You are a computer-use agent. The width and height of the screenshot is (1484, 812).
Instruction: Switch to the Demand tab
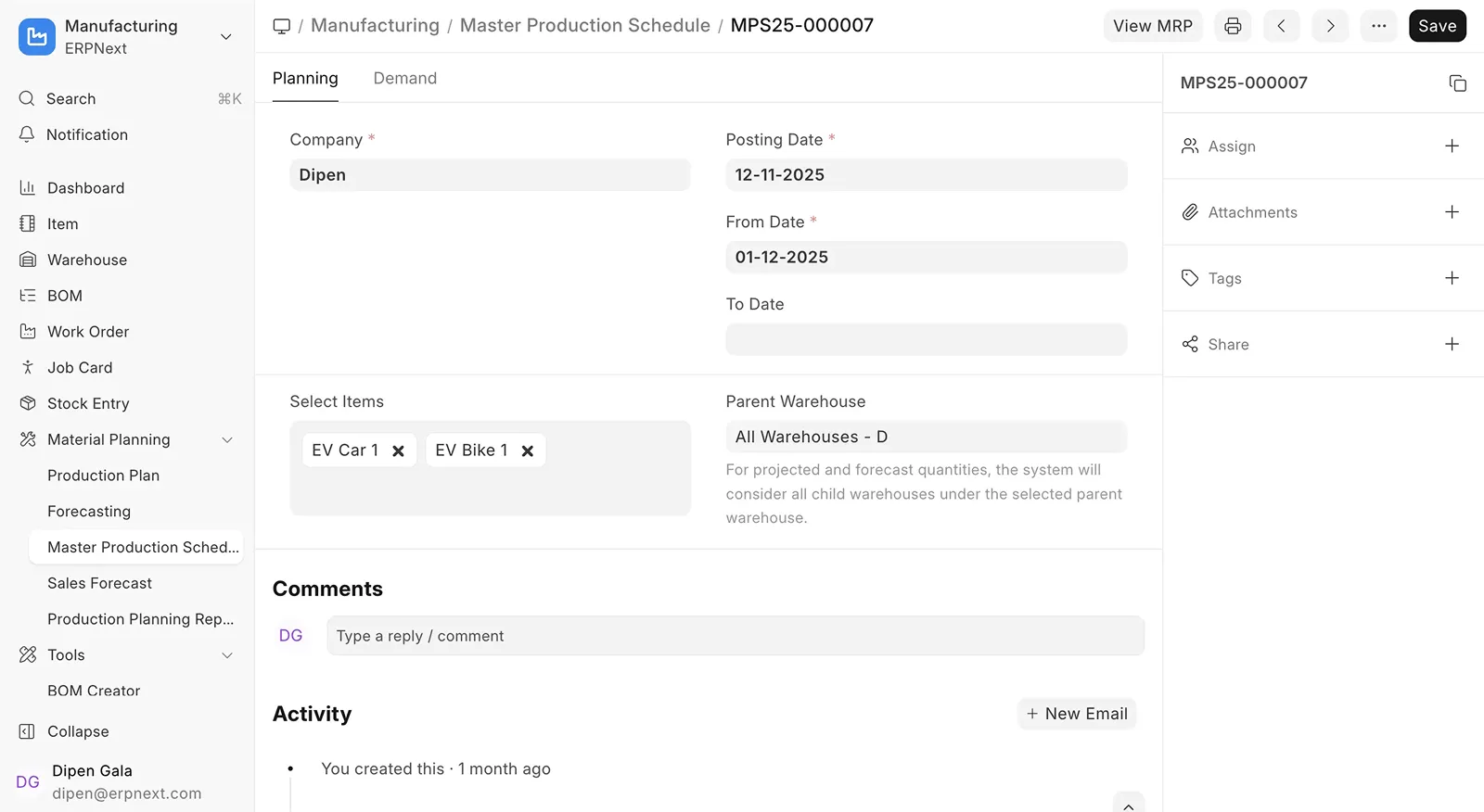tap(404, 79)
